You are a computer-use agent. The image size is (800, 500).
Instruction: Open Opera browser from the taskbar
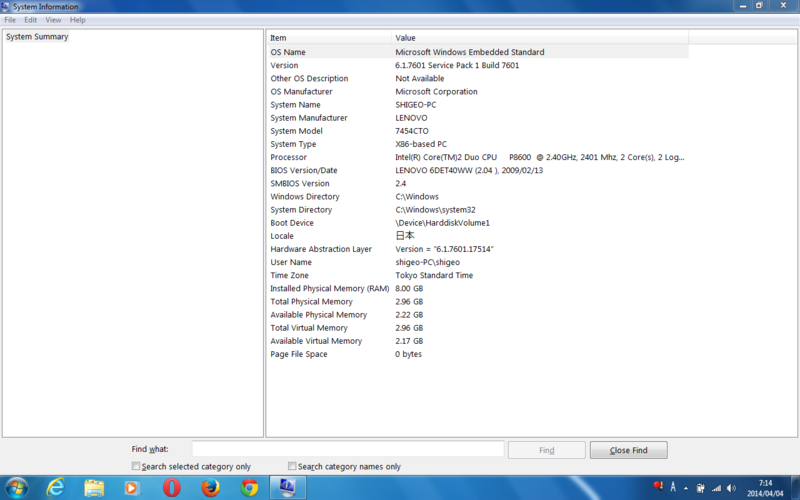[171, 488]
